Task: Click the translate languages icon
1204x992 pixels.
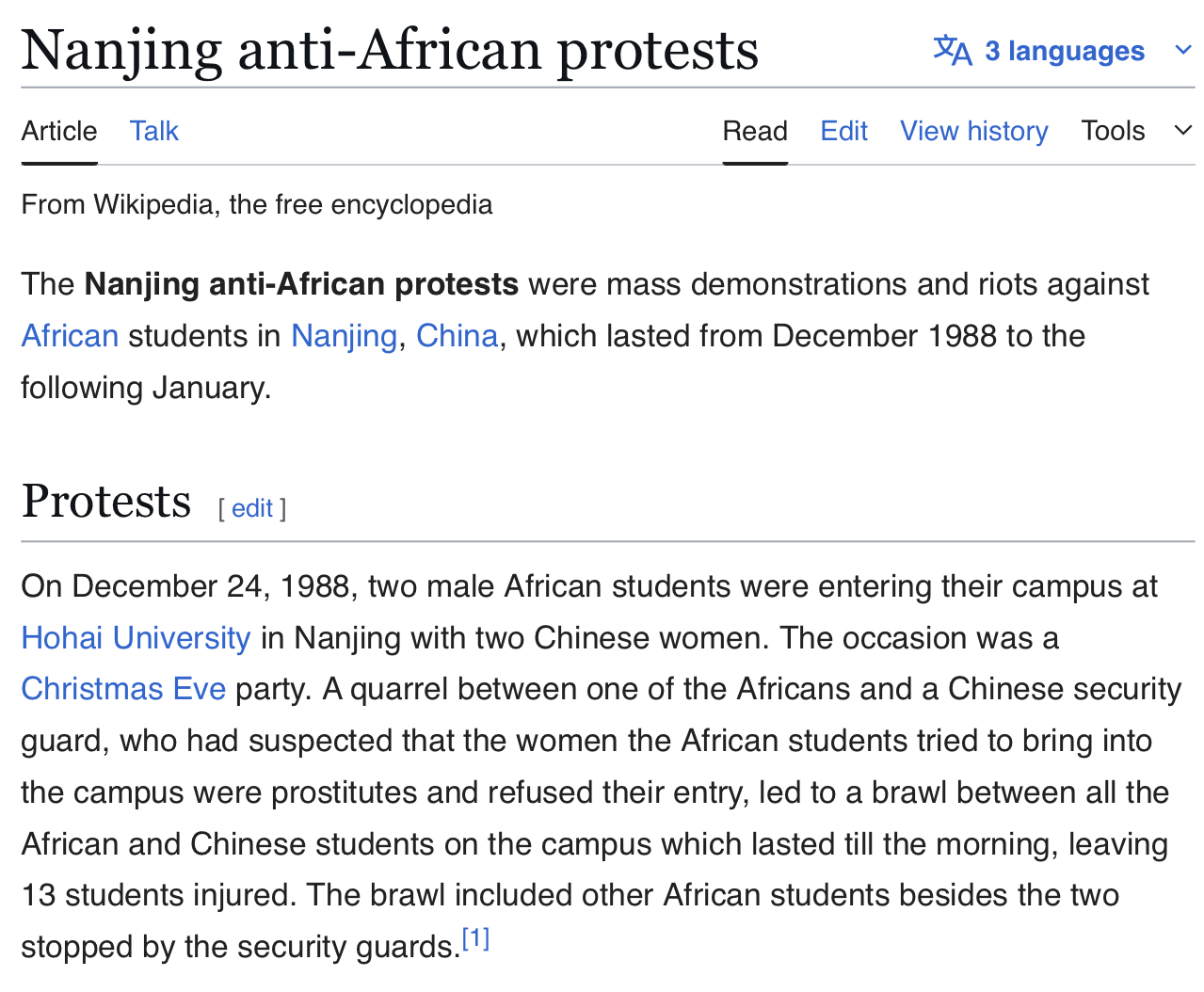Action: point(952,51)
